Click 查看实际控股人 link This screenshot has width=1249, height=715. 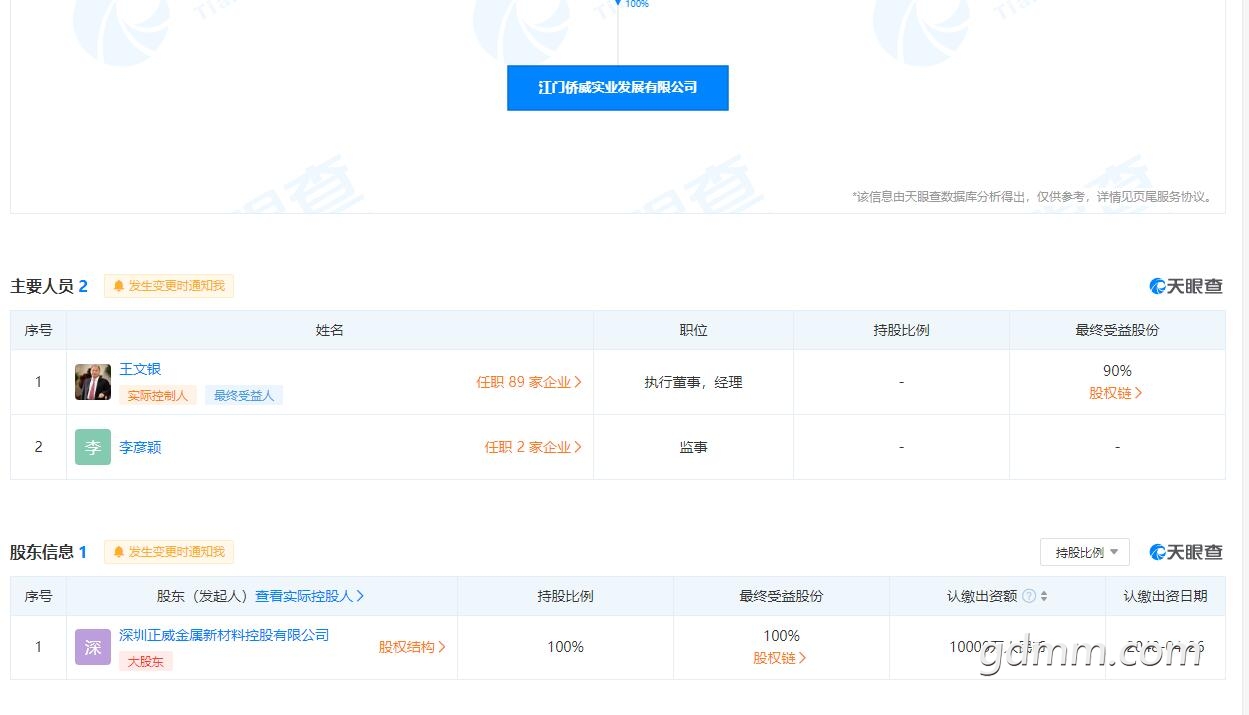[x=310, y=596]
